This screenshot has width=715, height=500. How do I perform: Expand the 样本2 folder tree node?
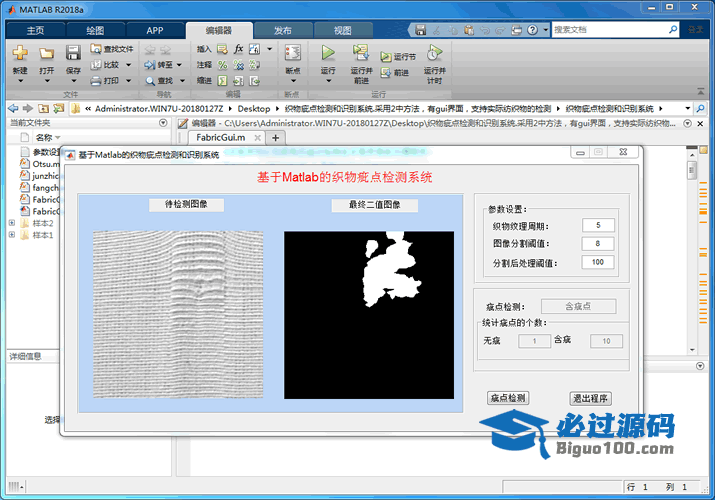click(x=11, y=223)
